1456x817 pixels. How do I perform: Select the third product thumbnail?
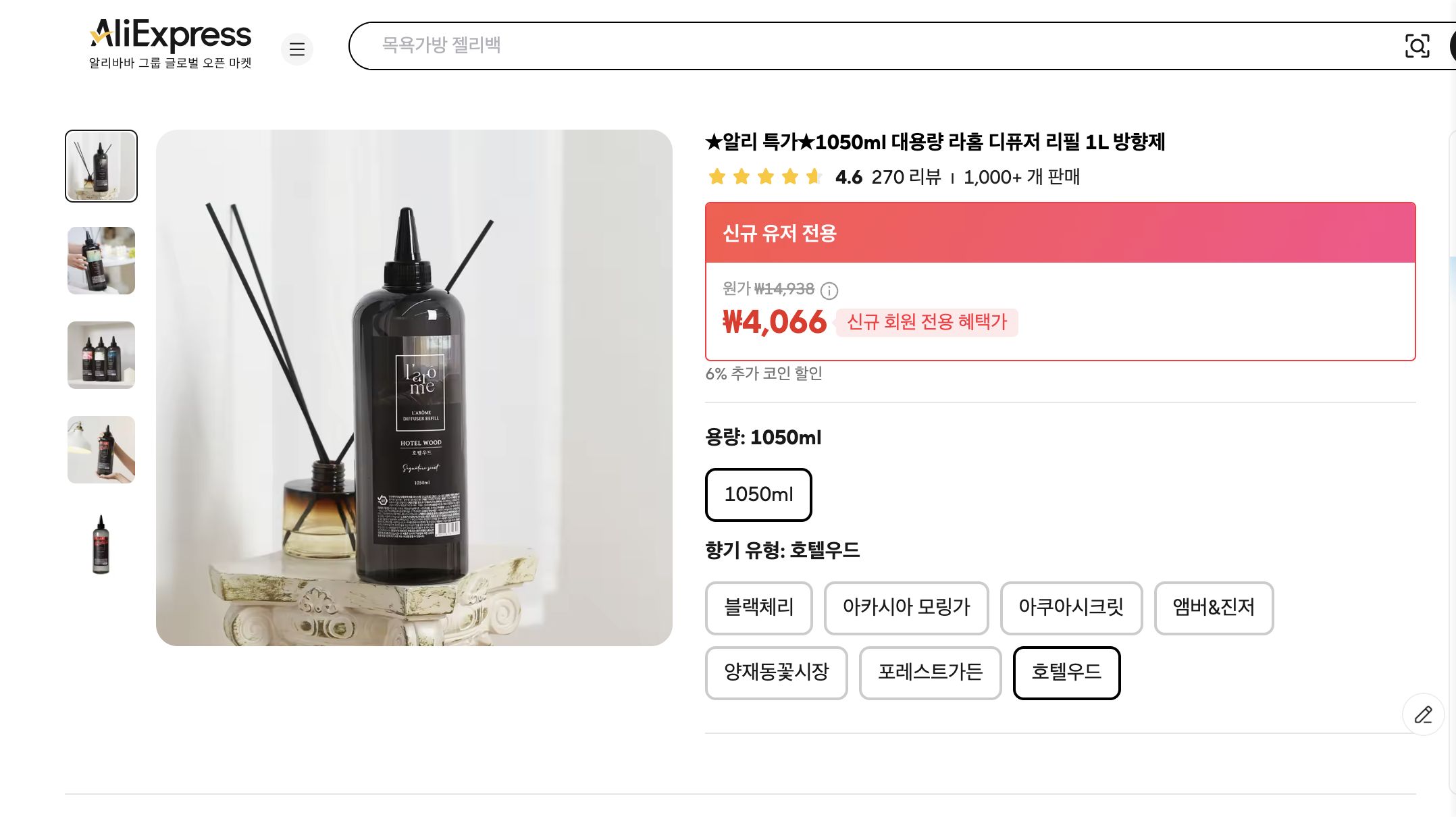click(x=100, y=355)
